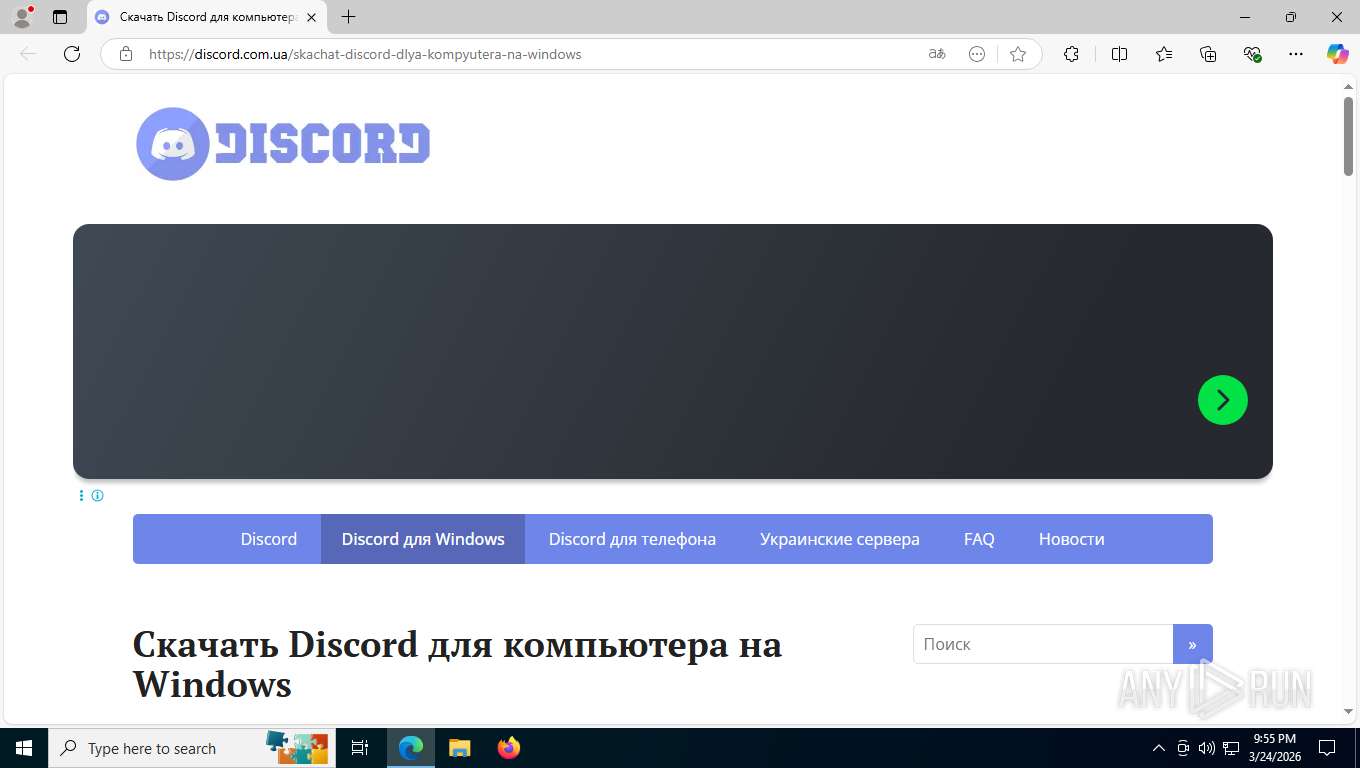Screen dimensions: 1360x768
Task: Click the translate page icon
Action: [937, 54]
